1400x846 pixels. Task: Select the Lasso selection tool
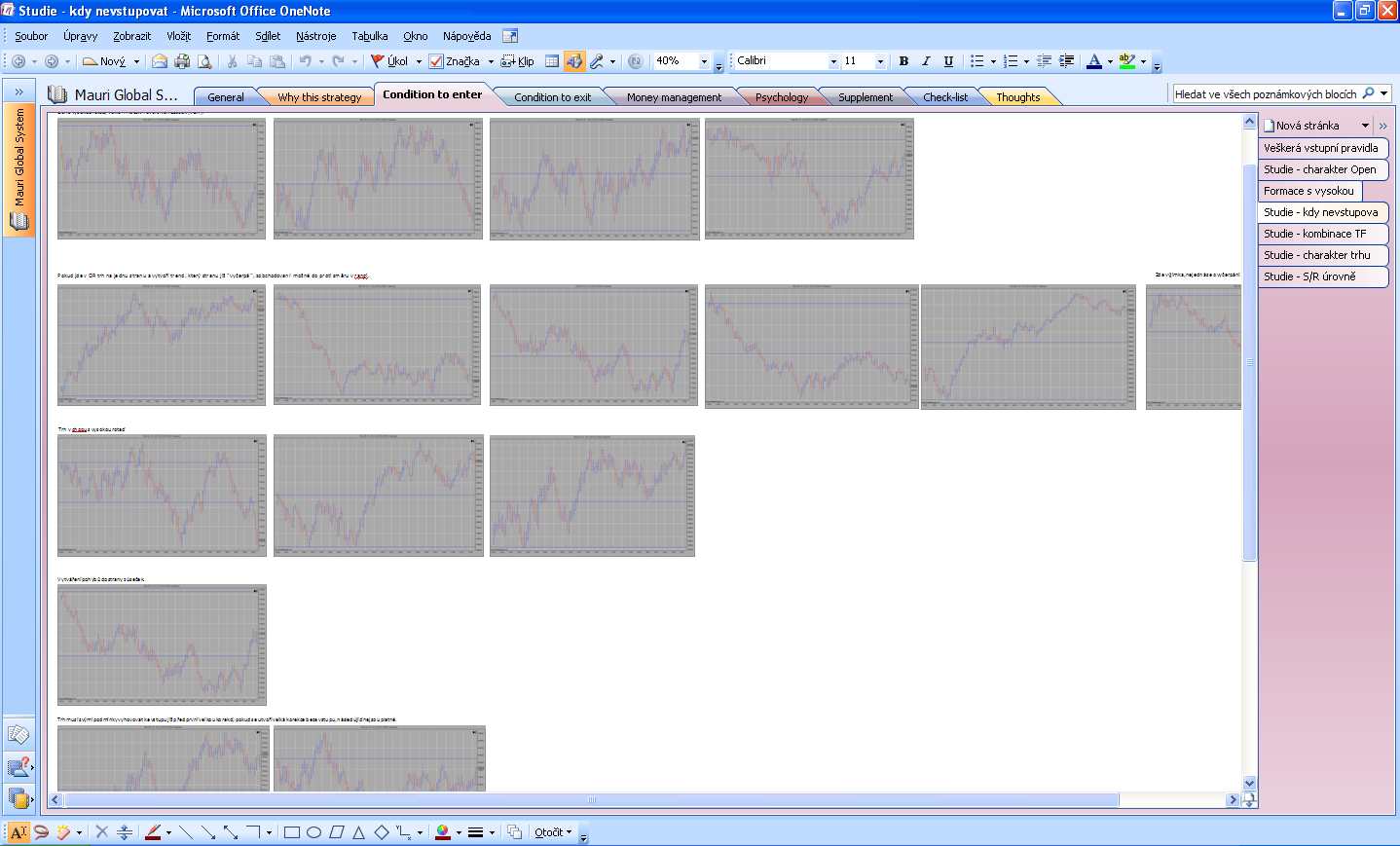point(41,832)
